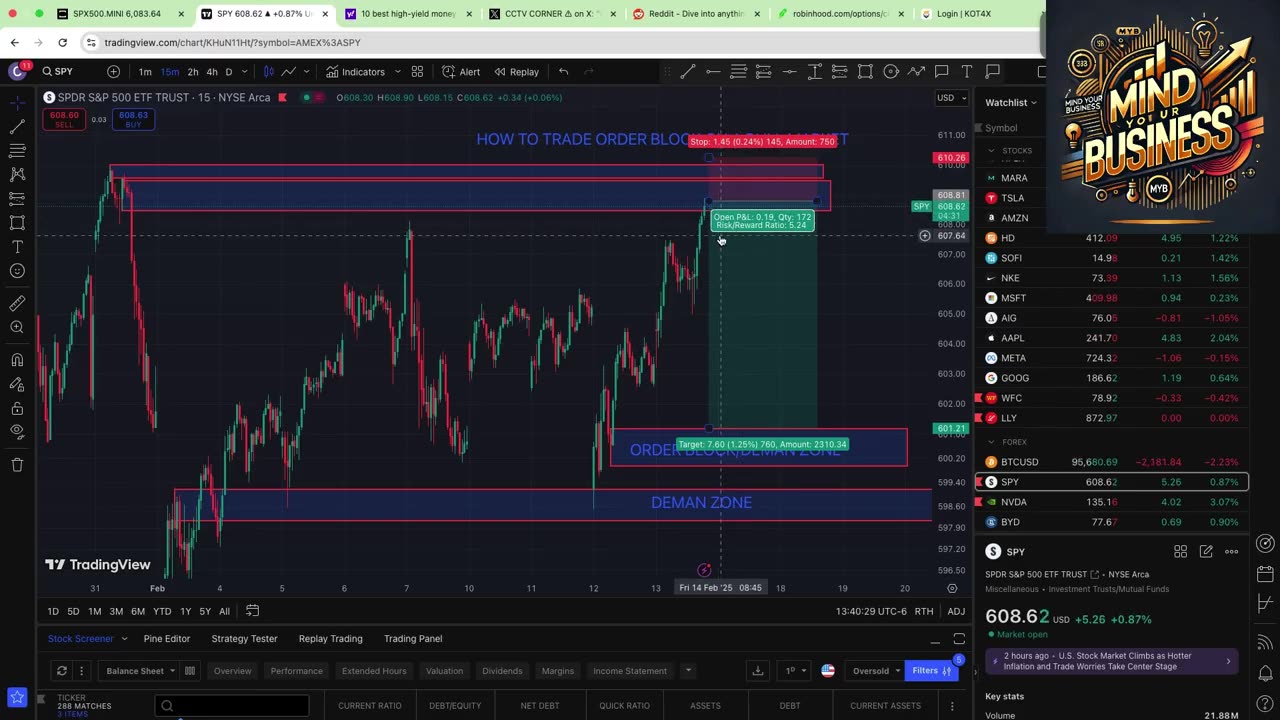Remove drawings with the trash icon
The height and width of the screenshot is (720, 1280).
(x=17, y=465)
